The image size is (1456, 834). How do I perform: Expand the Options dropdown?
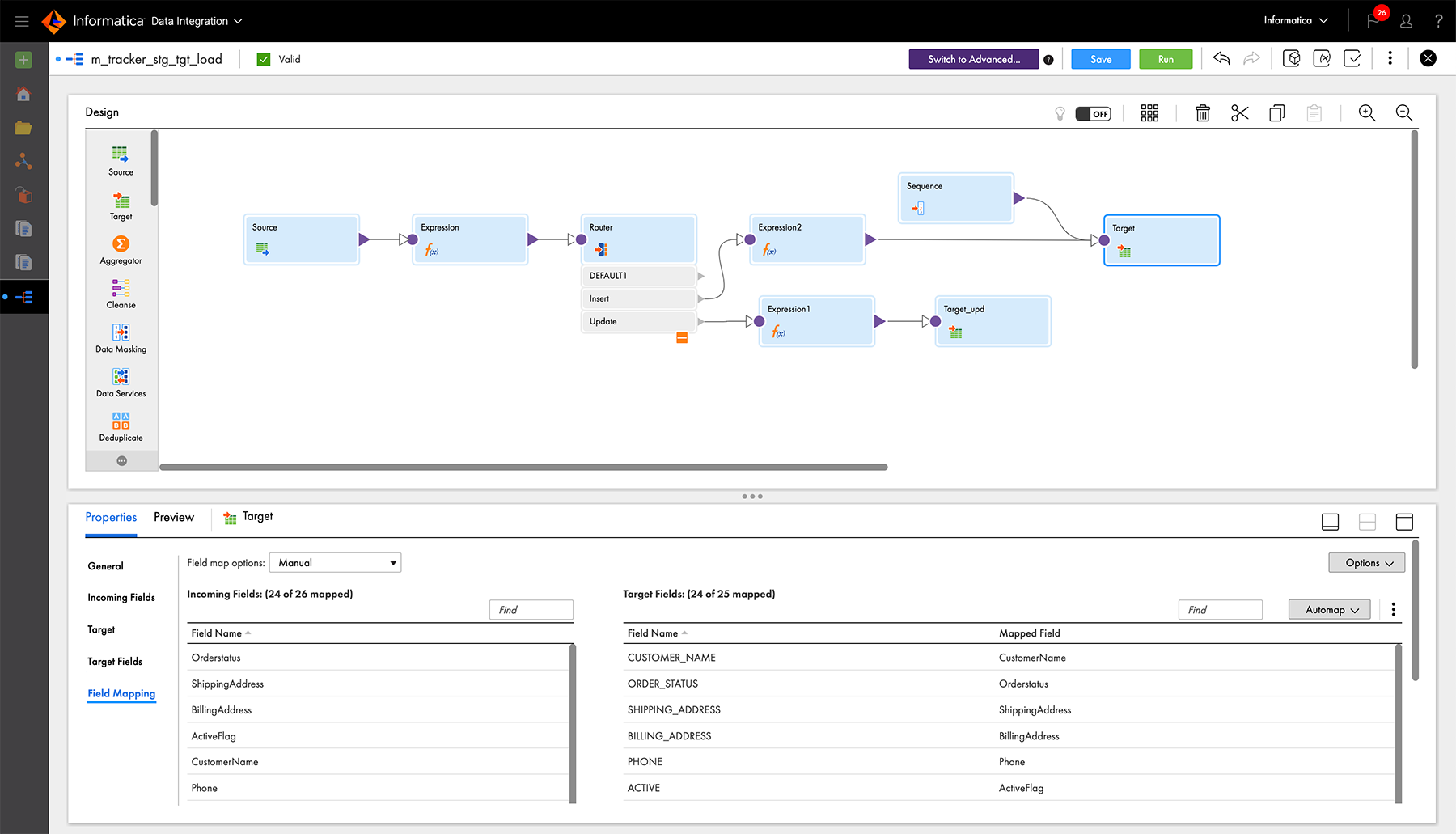[x=1366, y=563]
